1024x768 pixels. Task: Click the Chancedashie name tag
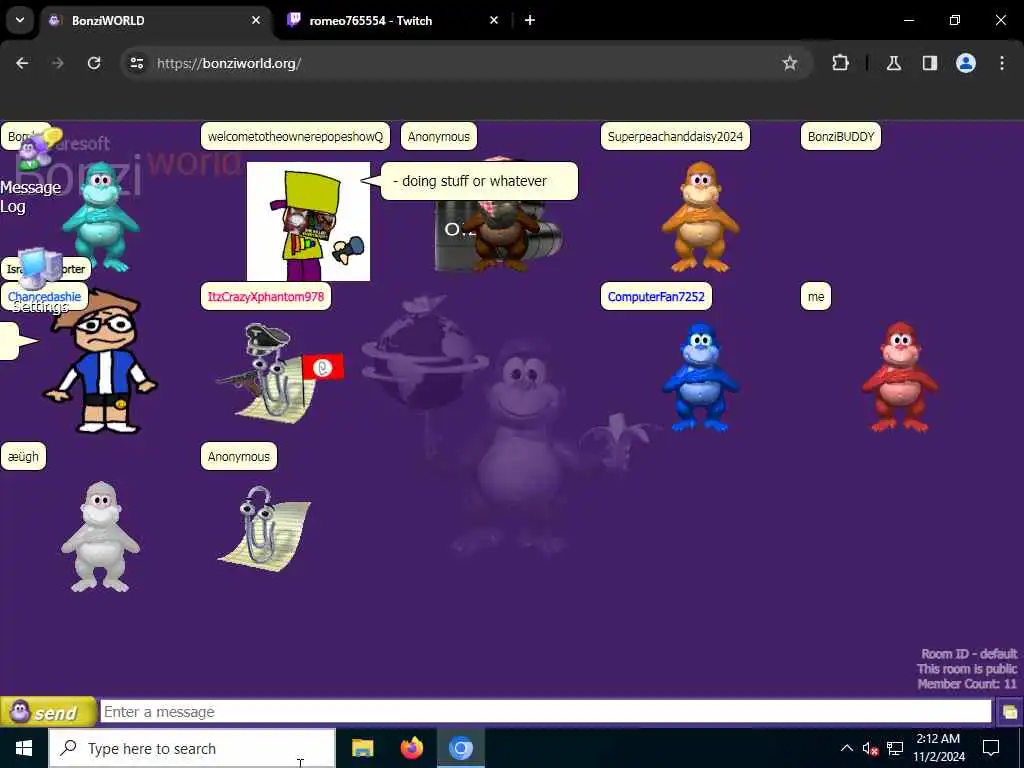[44, 296]
